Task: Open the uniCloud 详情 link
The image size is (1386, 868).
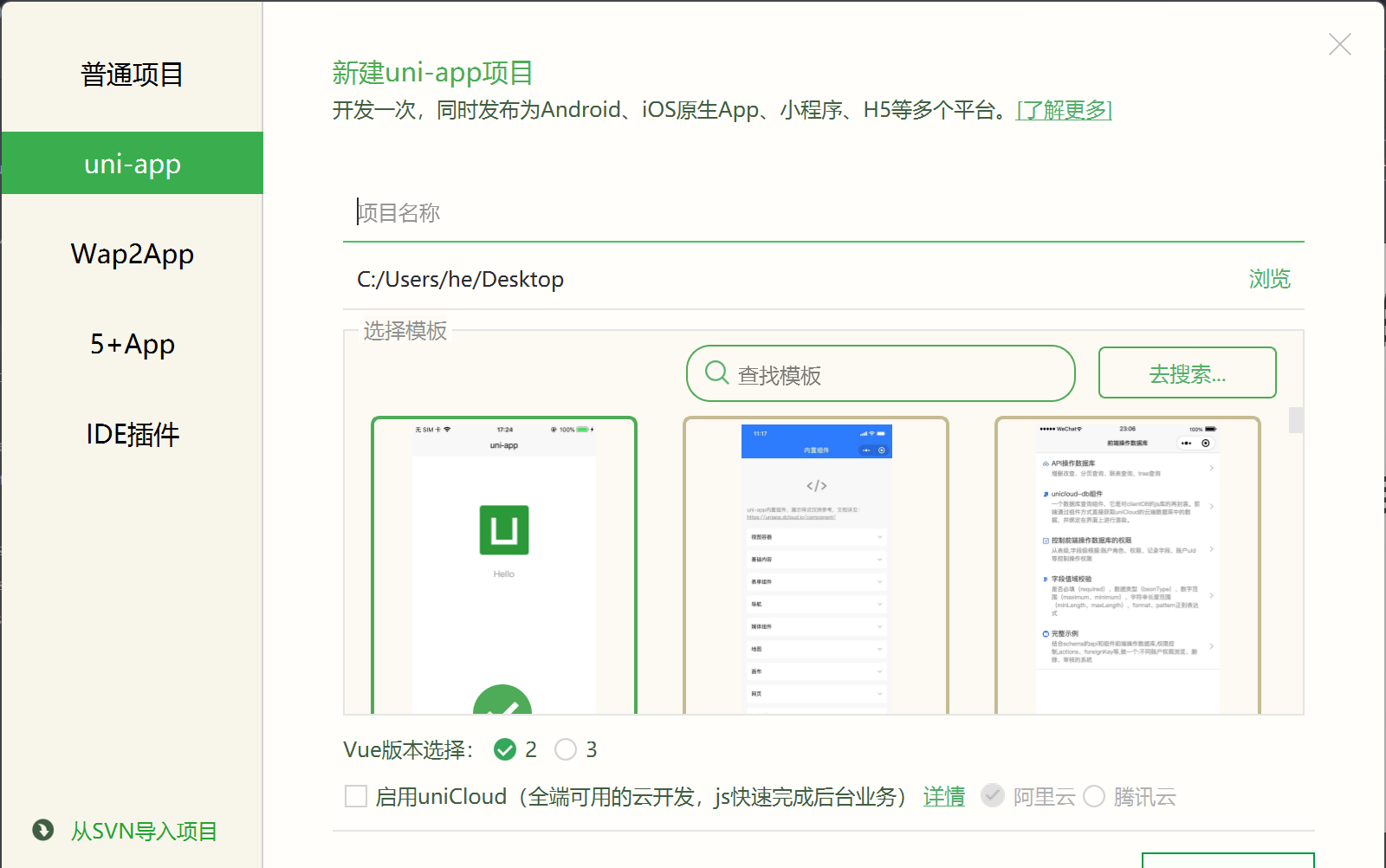Action: point(944,796)
